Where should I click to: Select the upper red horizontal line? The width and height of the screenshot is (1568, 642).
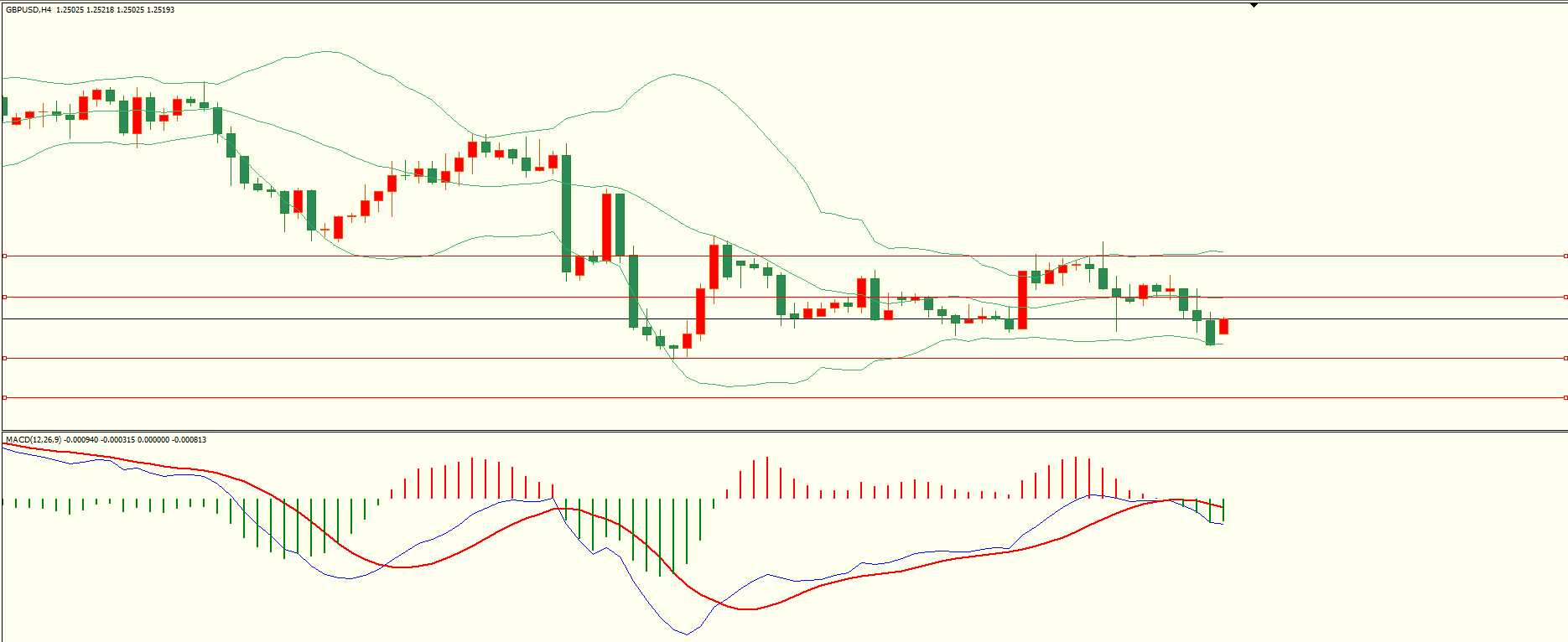tap(784, 297)
